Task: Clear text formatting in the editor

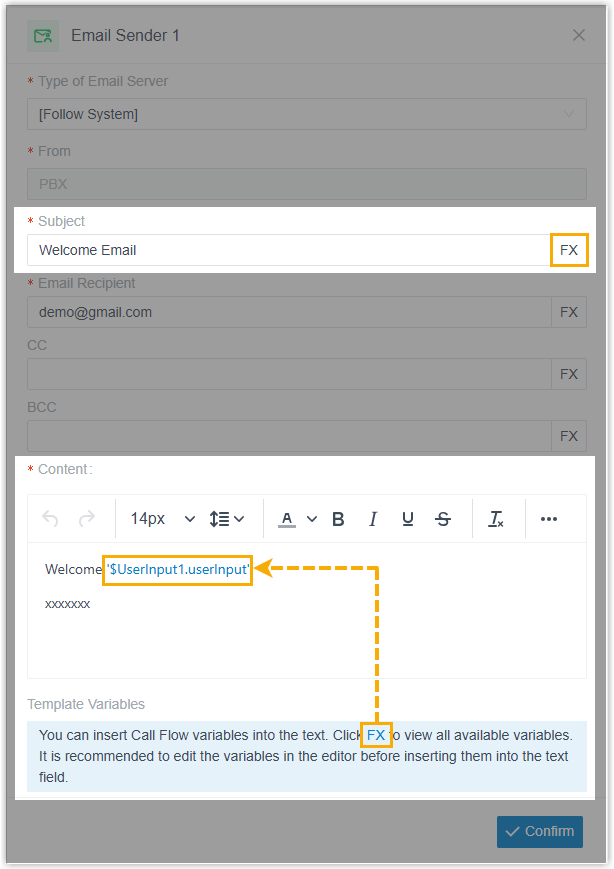Action: [x=496, y=518]
